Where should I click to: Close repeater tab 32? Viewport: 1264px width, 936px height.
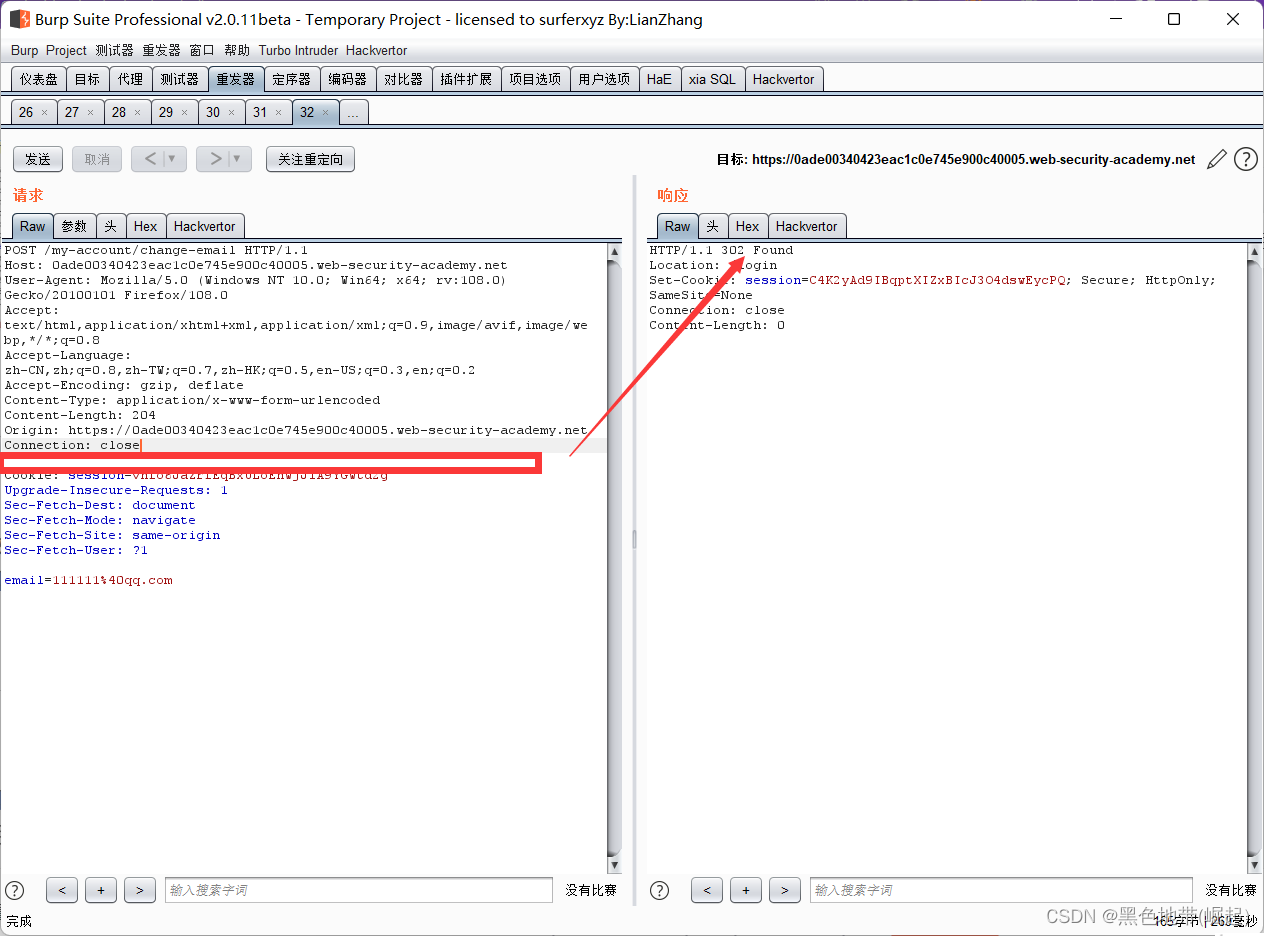326,113
